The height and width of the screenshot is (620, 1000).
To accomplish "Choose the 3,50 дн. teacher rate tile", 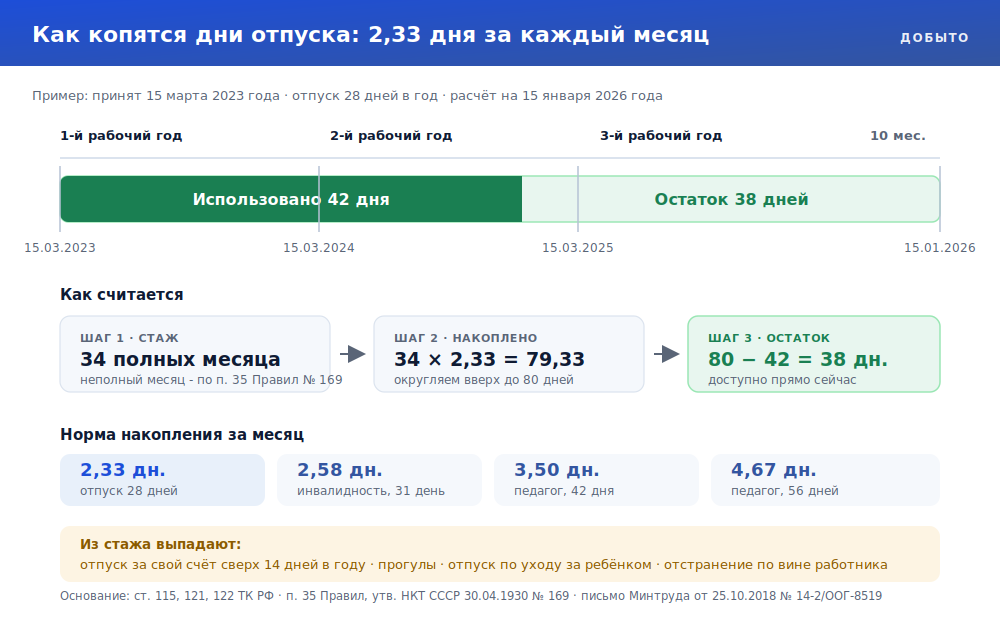I will pyautogui.click(x=596, y=480).
